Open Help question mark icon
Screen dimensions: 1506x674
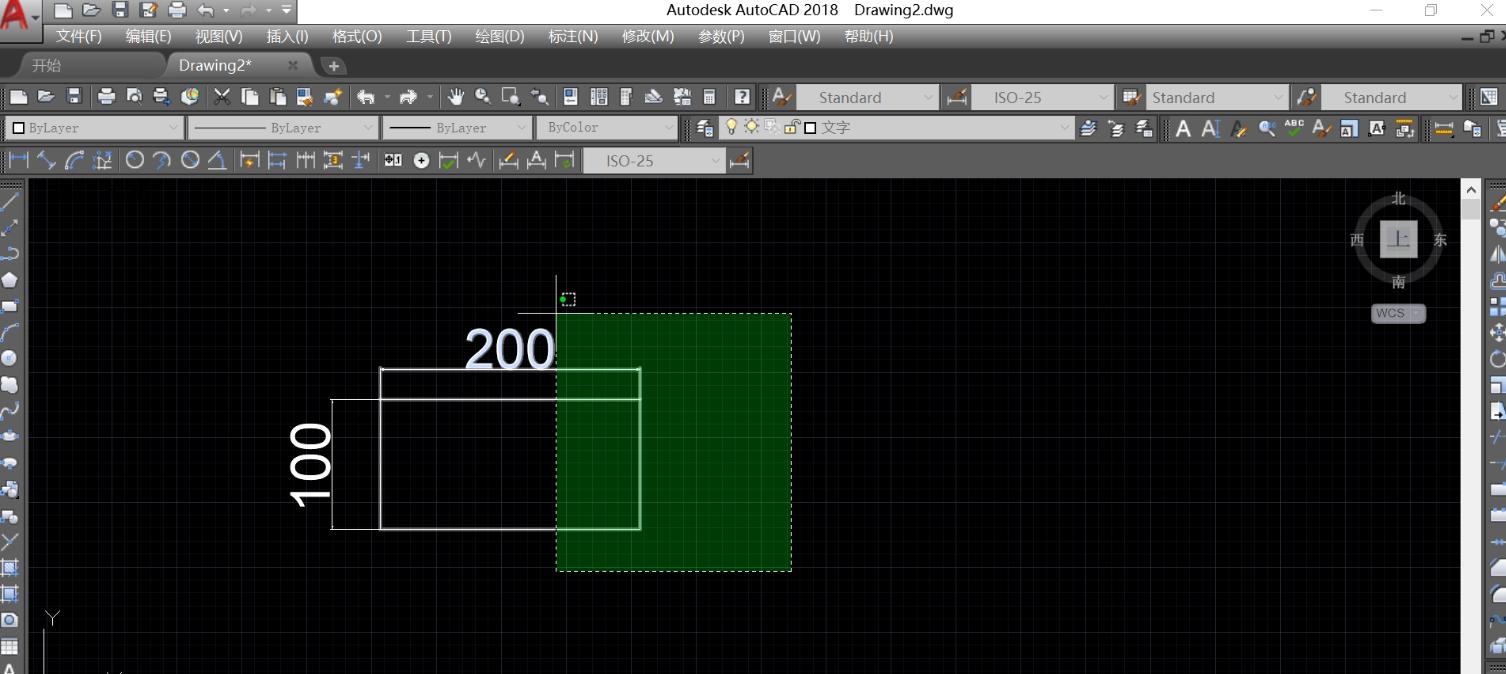[742, 97]
